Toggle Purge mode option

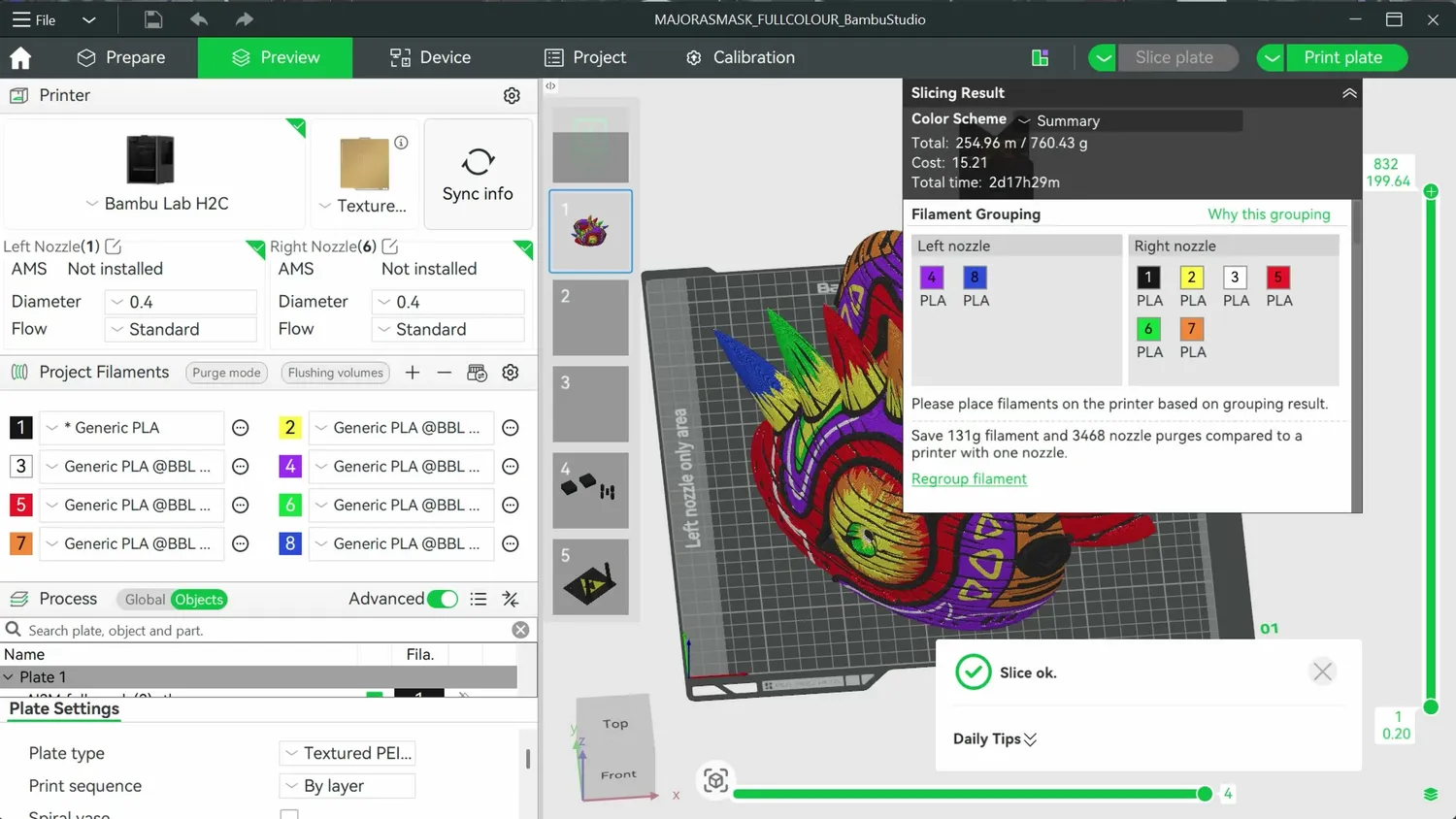pyautogui.click(x=226, y=373)
